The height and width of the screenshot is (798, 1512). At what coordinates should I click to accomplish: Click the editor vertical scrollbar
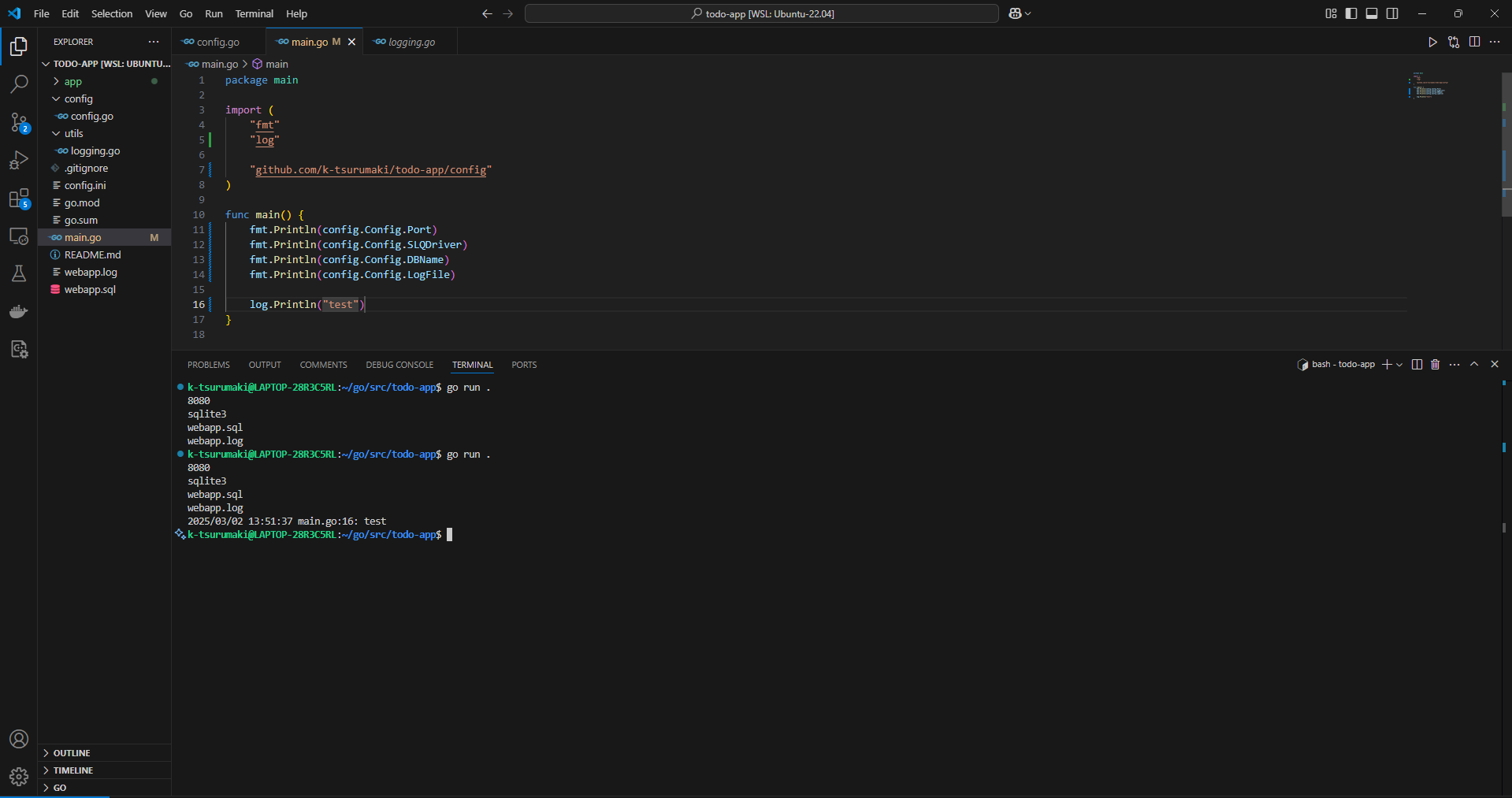1506,144
